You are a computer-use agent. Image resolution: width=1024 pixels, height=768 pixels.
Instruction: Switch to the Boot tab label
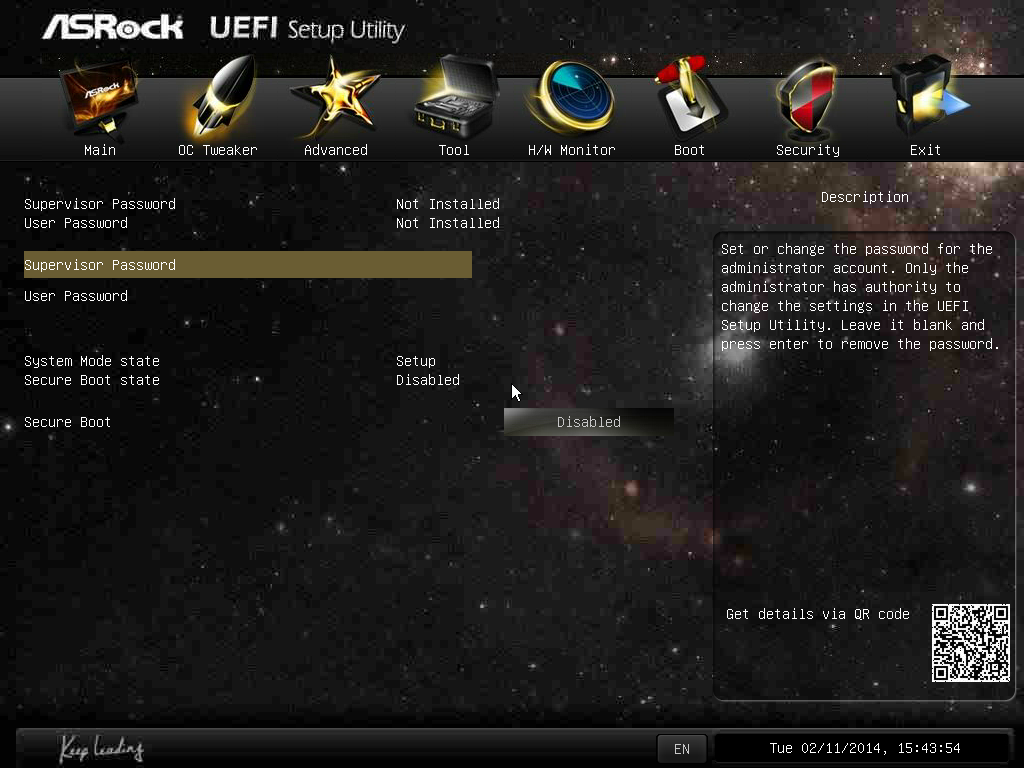point(689,150)
